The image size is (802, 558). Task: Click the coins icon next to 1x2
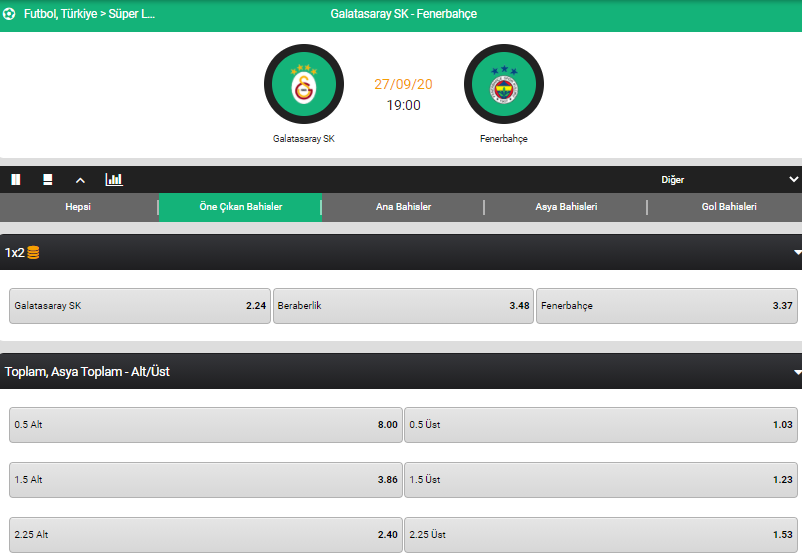tap(33, 252)
